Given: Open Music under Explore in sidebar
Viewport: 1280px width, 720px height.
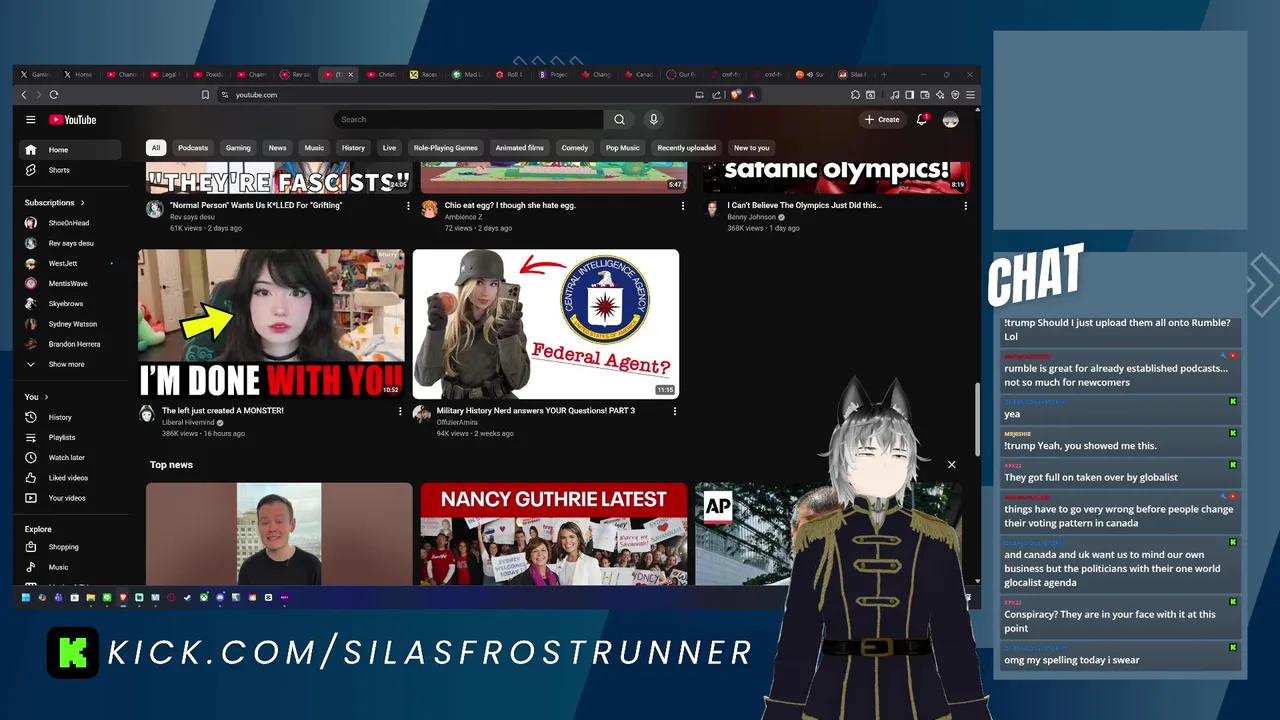Looking at the screenshot, I should (70, 567).
